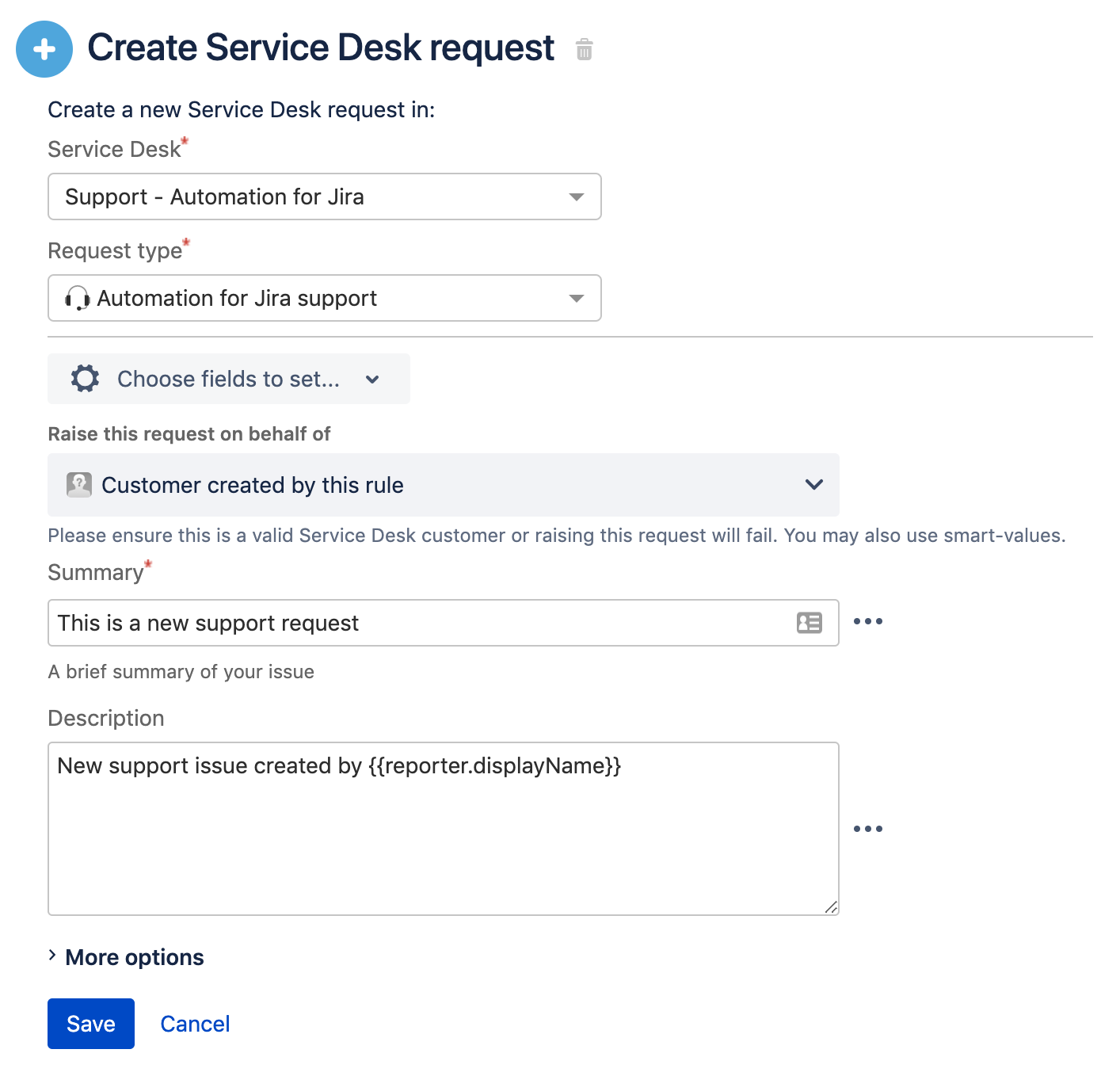This screenshot has height=1076, width=1120.
Task: Click the blue plus icon in the header
Action: point(44,49)
